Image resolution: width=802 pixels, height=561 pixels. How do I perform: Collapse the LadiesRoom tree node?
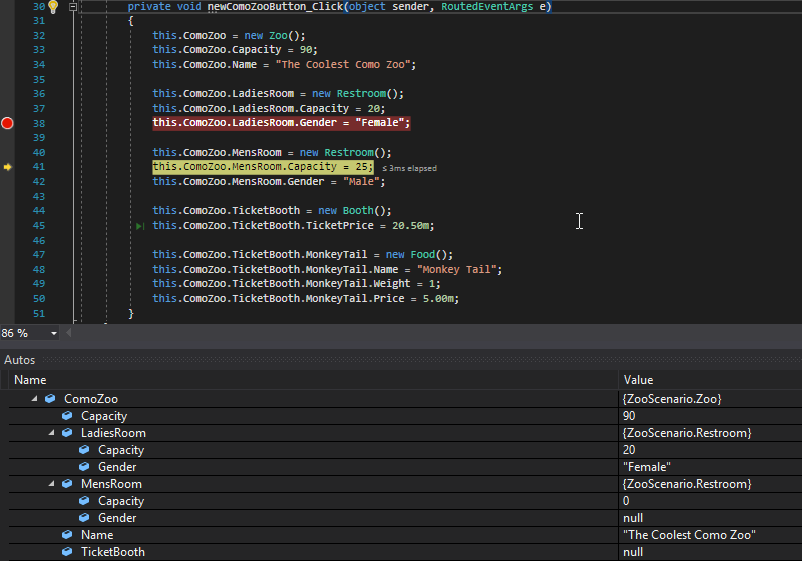52,433
